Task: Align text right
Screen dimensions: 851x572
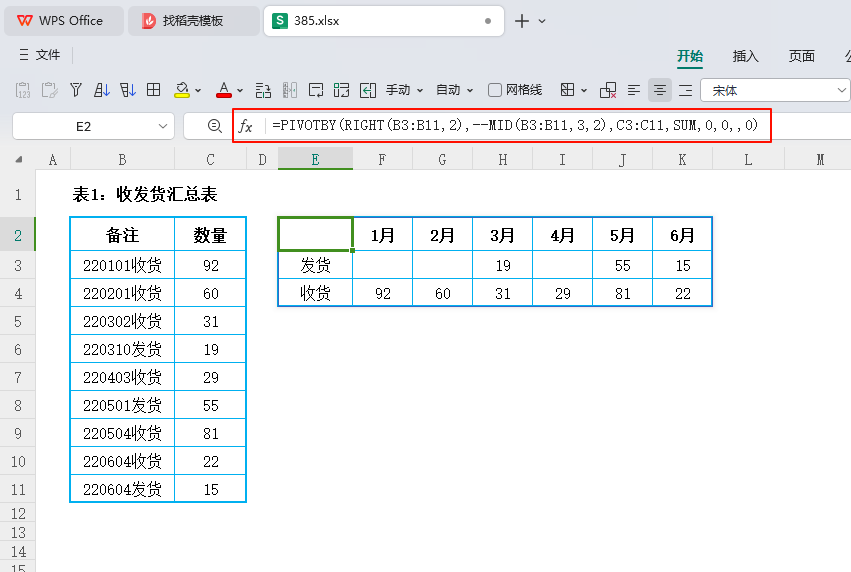Action: 685,90
